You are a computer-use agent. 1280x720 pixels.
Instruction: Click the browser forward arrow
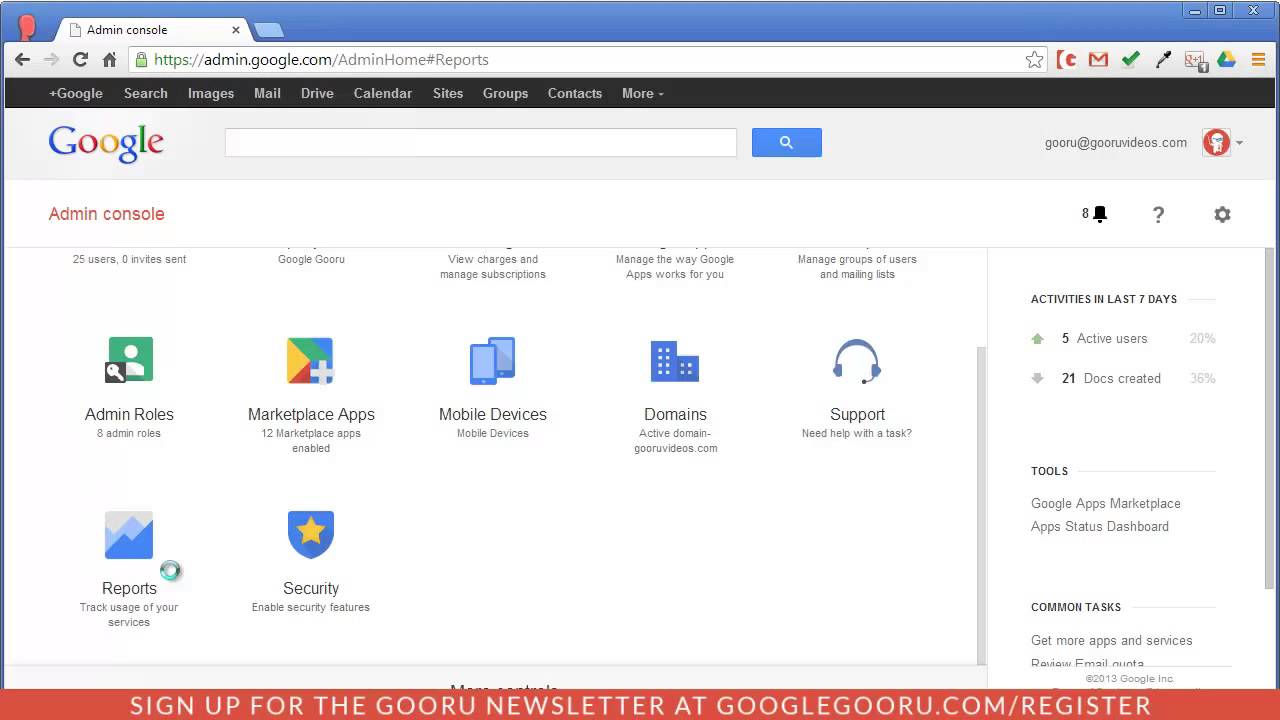(51, 60)
